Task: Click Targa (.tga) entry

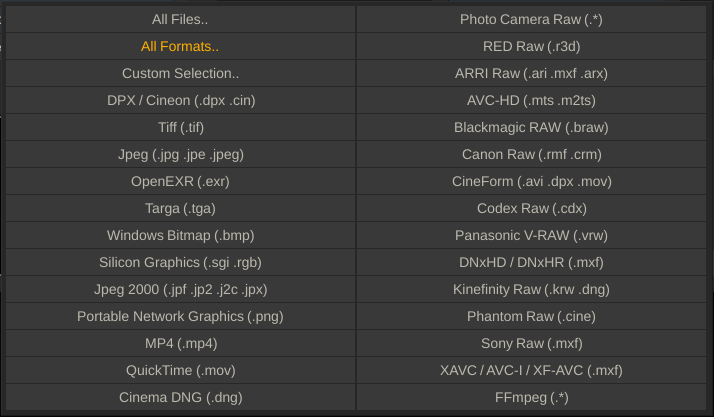Action: coord(180,208)
